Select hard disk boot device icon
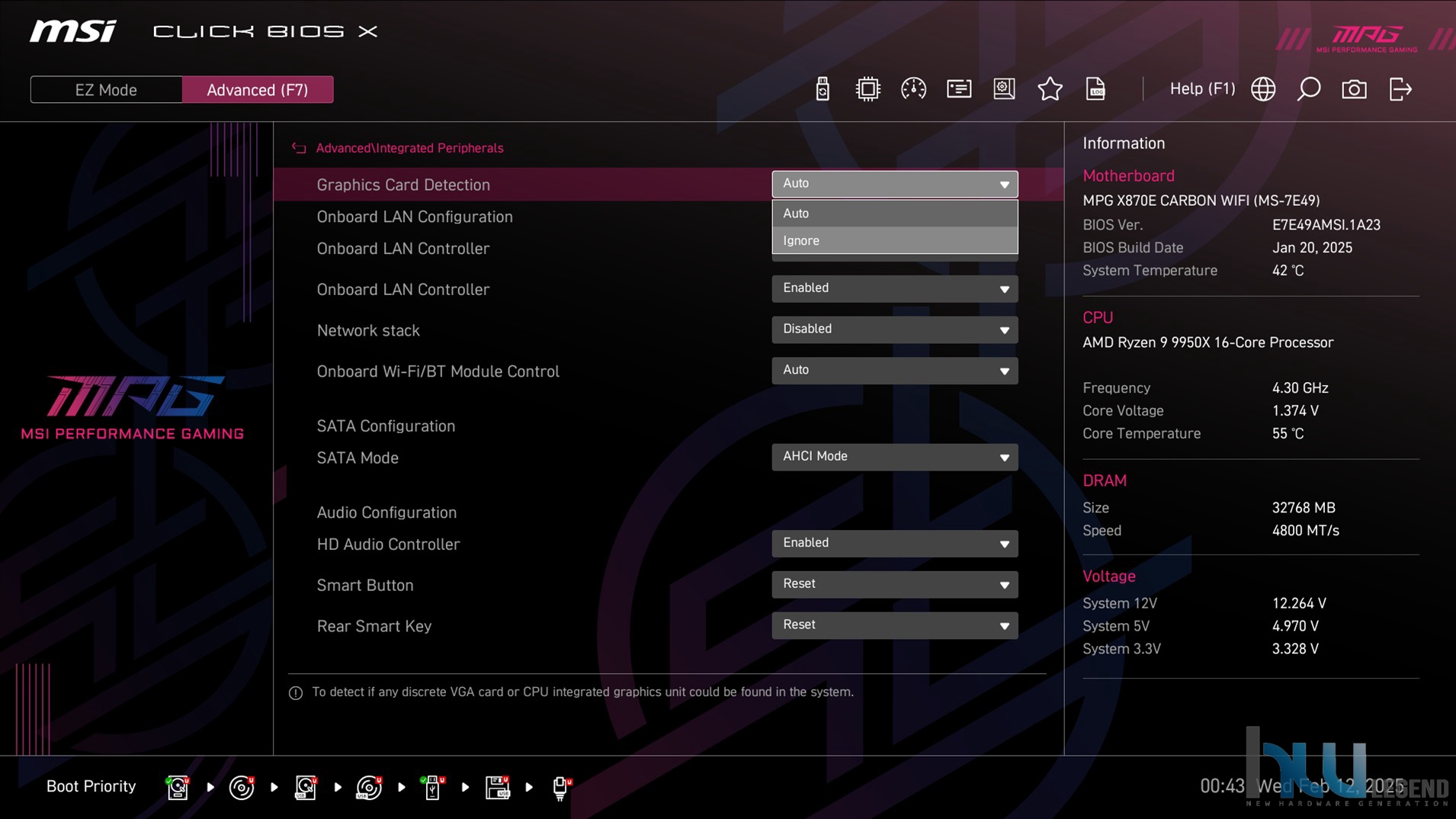The image size is (1456, 819). pyautogui.click(x=178, y=787)
